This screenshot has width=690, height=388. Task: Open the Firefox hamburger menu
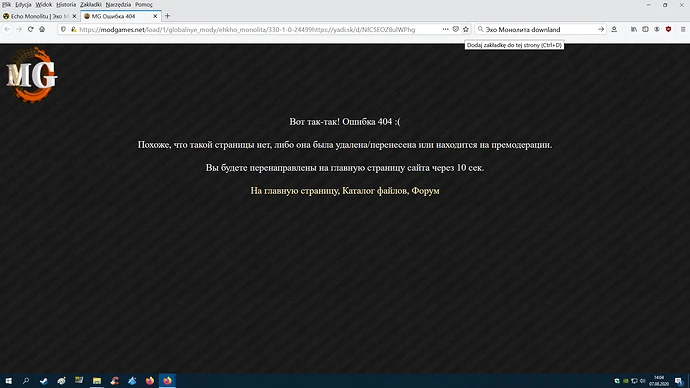tap(683, 29)
